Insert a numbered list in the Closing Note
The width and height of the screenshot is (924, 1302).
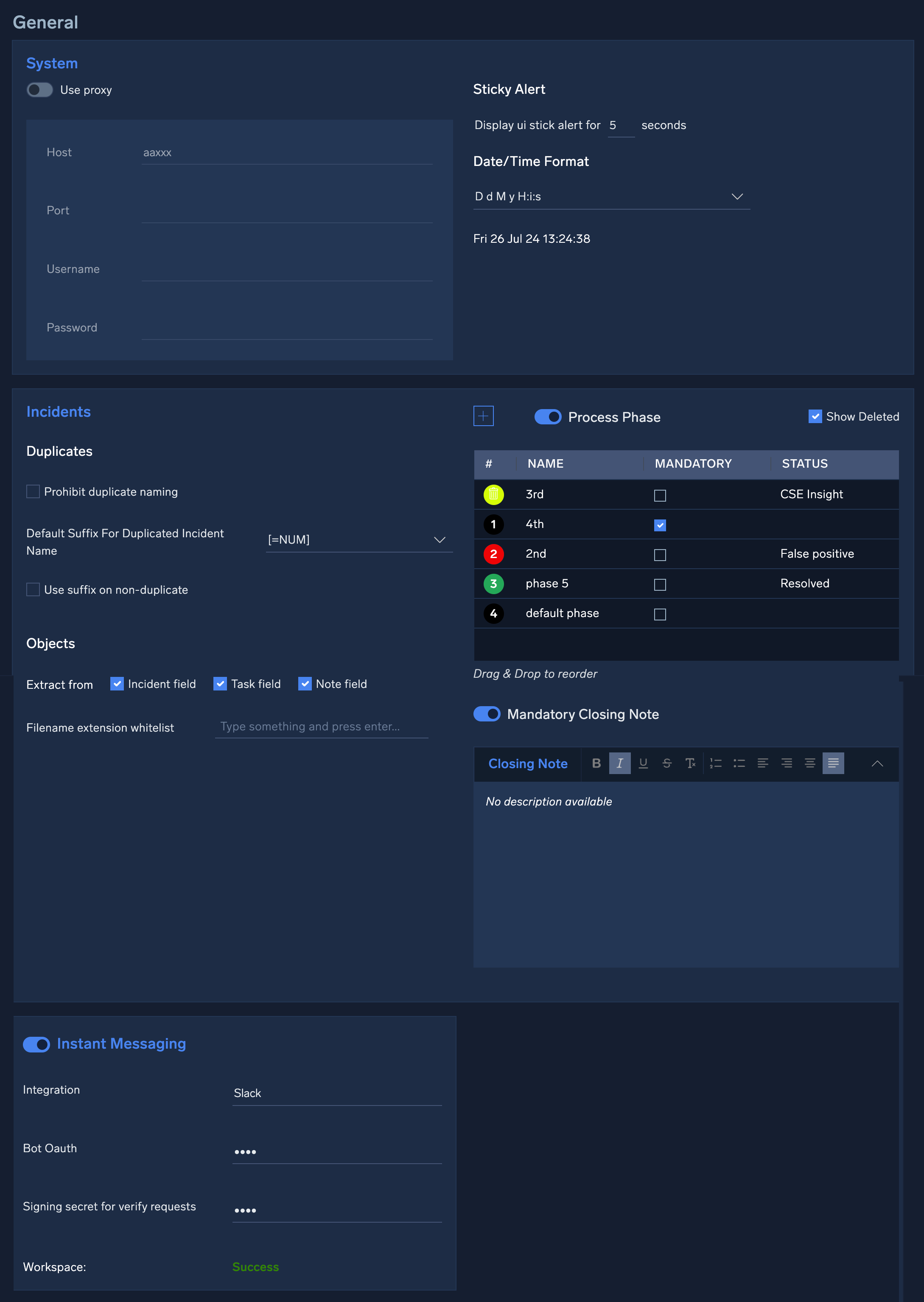(x=715, y=764)
